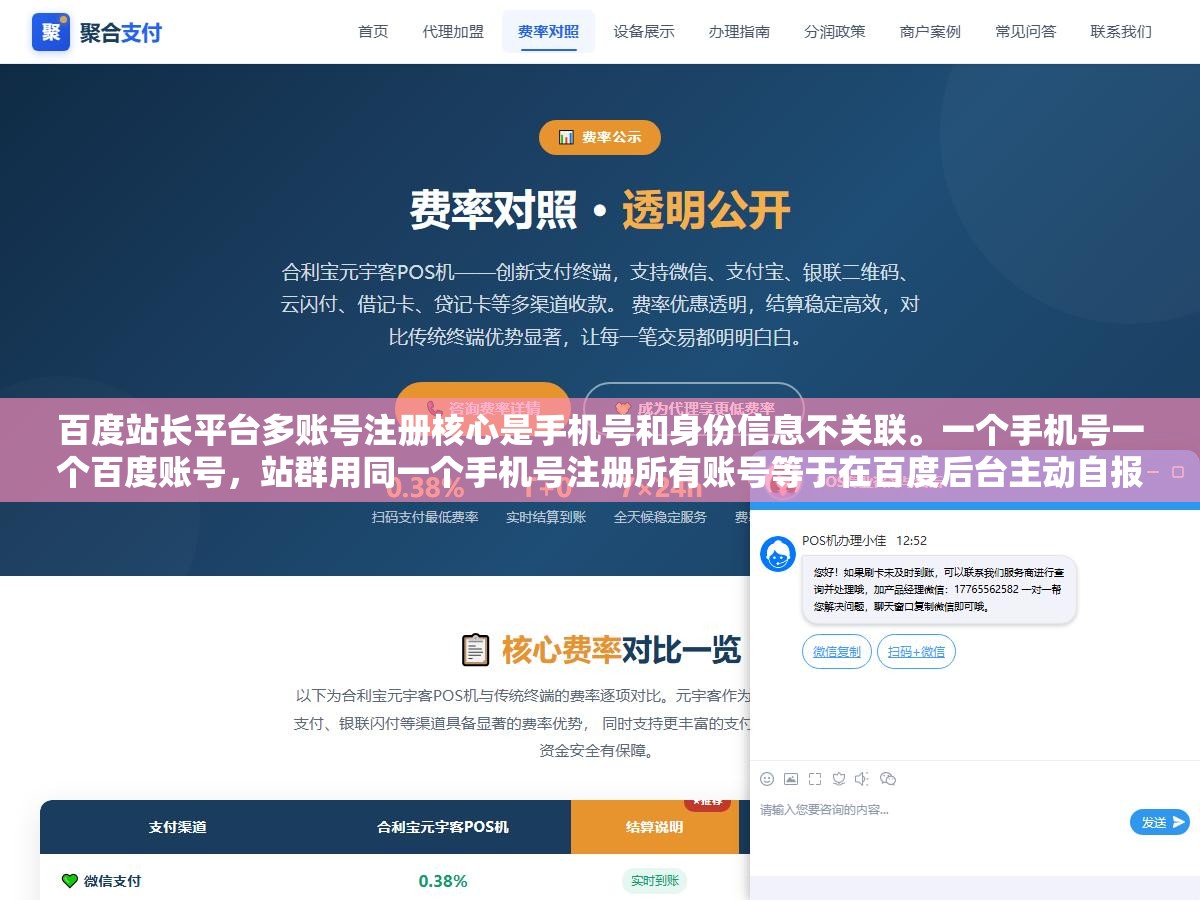Screen dimensions: 1200x900
Task: Click the 实时结算到账 stat label
Action: (546, 517)
